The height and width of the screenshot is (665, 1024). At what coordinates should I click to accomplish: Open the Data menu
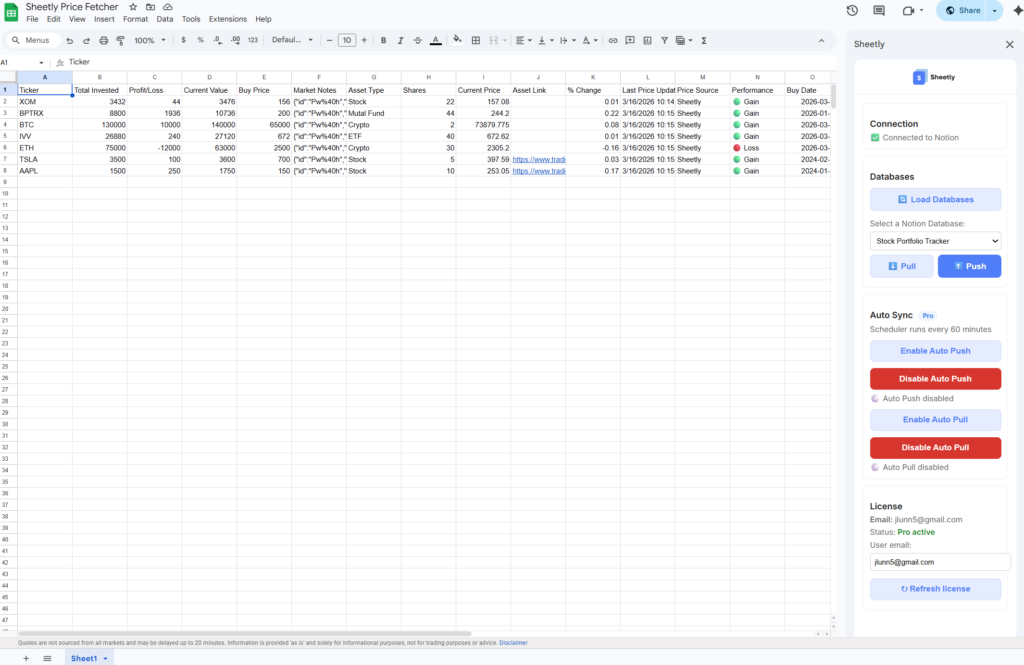(165, 19)
